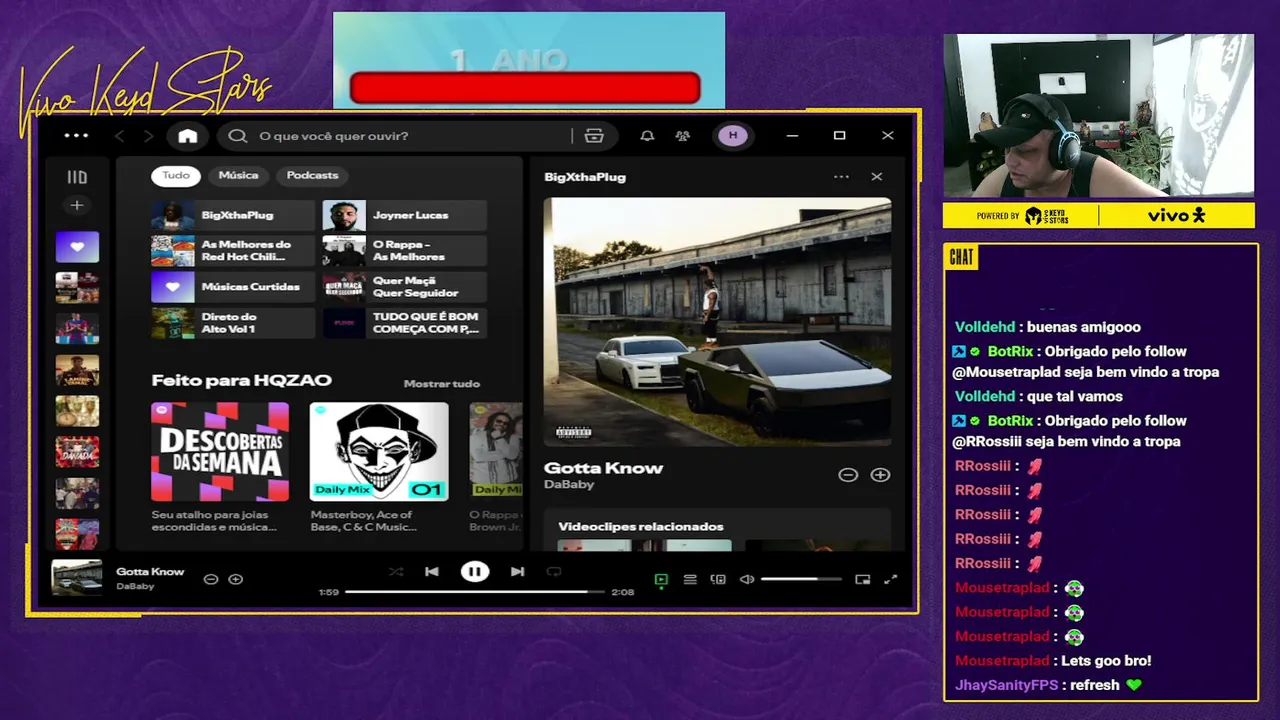This screenshot has height=720, width=1280.
Task: Open the Browse icon in search bar
Action: point(594,136)
